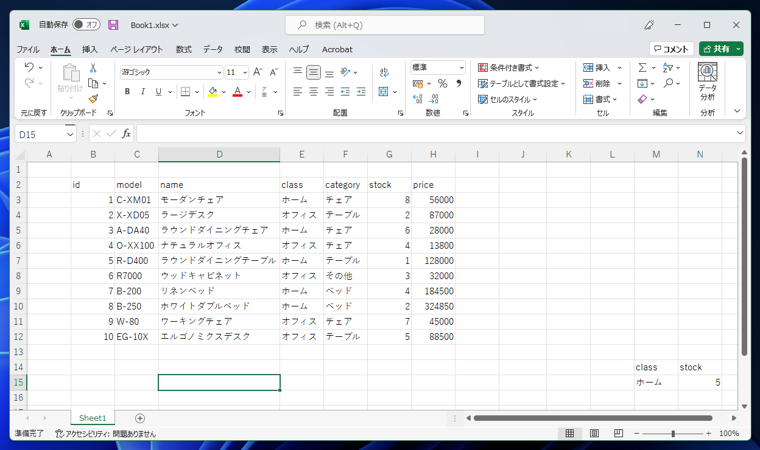
Task: Open the Data ribbon tab
Action: [213, 49]
